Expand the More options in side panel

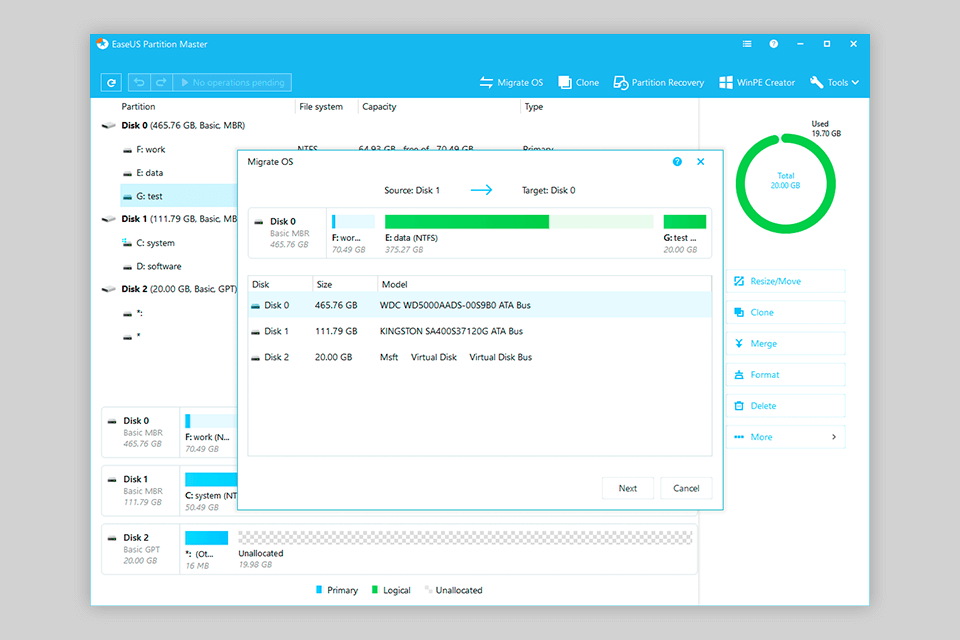pyautogui.click(x=785, y=437)
